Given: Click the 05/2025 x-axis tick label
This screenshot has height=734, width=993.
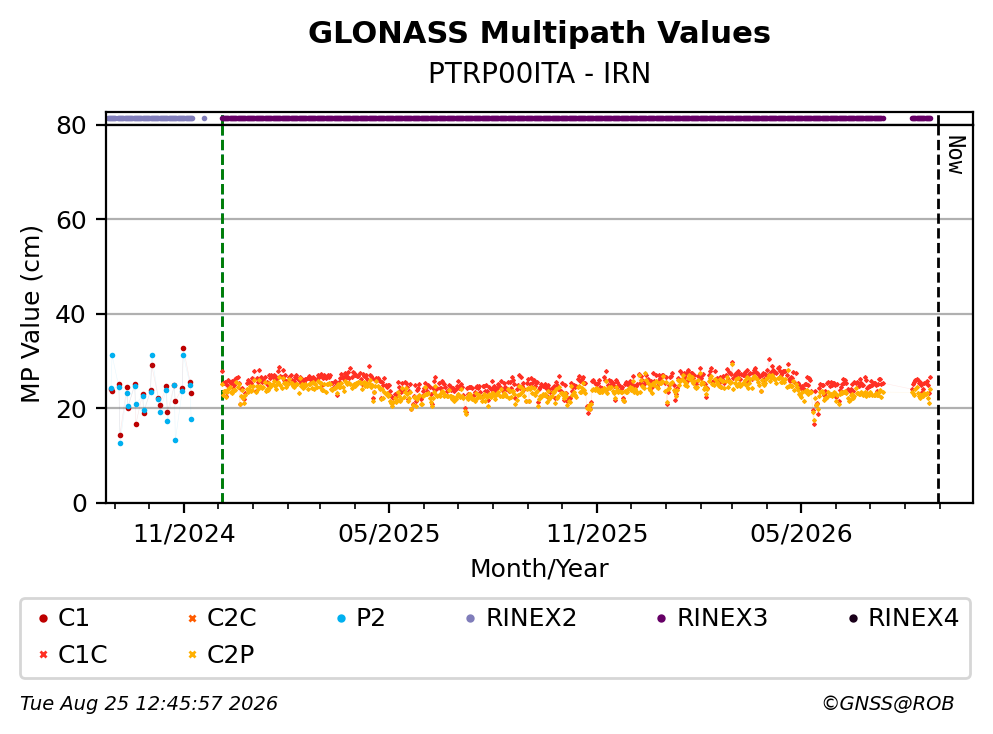Looking at the screenshot, I should pyautogui.click(x=389, y=534).
